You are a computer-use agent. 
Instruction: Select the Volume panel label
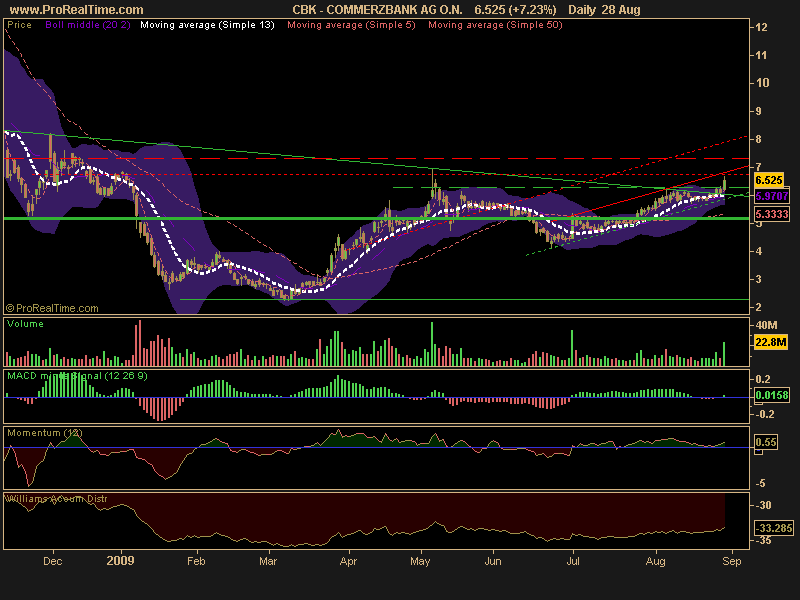pyautogui.click(x=25, y=325)
